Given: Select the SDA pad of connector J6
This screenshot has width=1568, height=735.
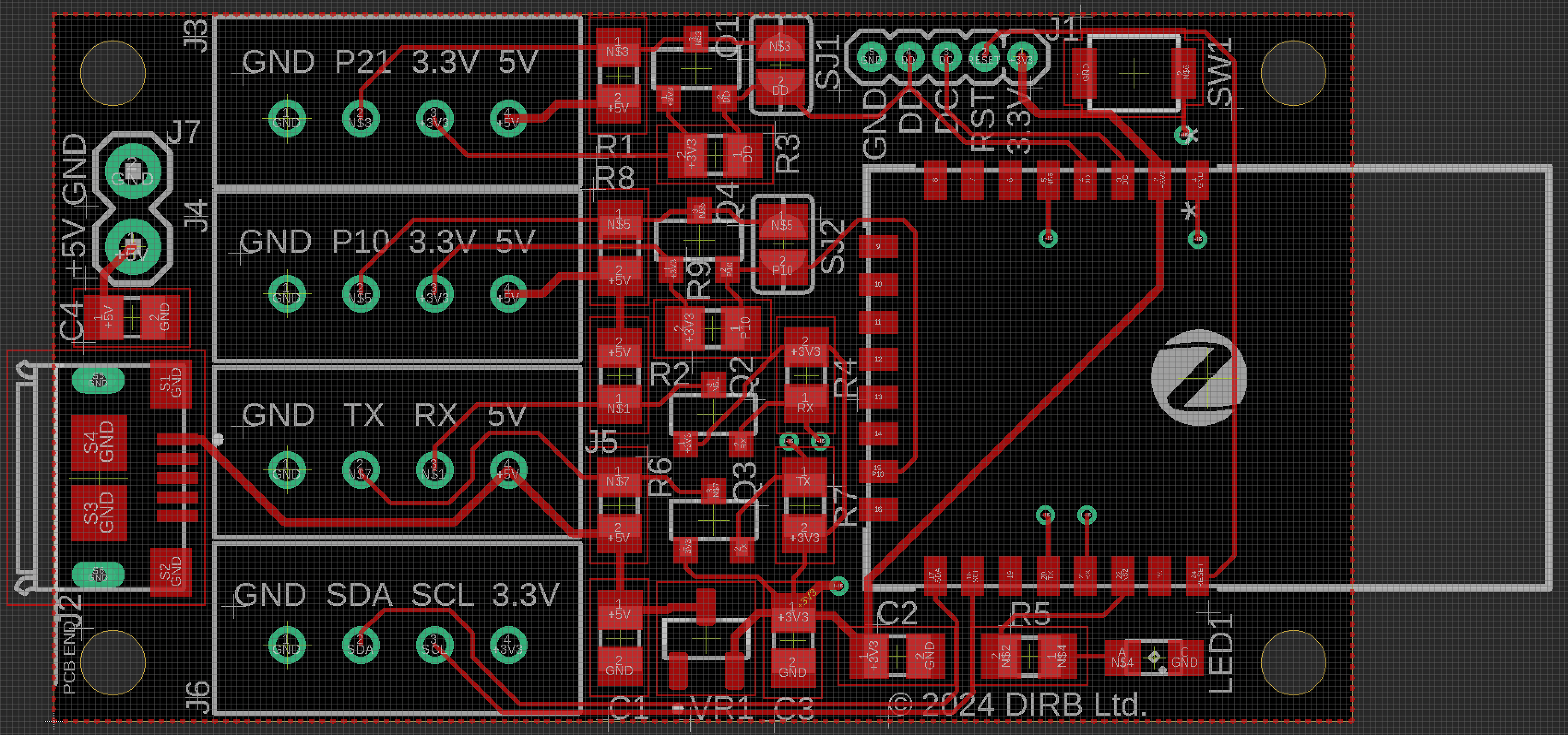Looking at the screenshot, I should point(360,646).
